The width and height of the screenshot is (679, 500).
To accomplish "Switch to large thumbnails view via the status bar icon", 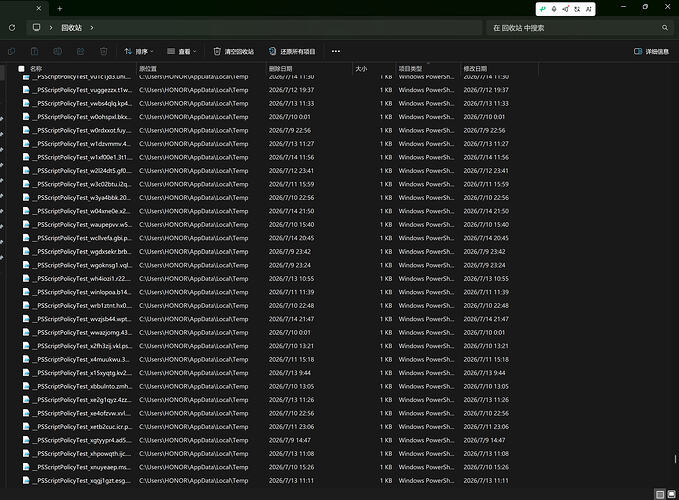I will [671, 494].
